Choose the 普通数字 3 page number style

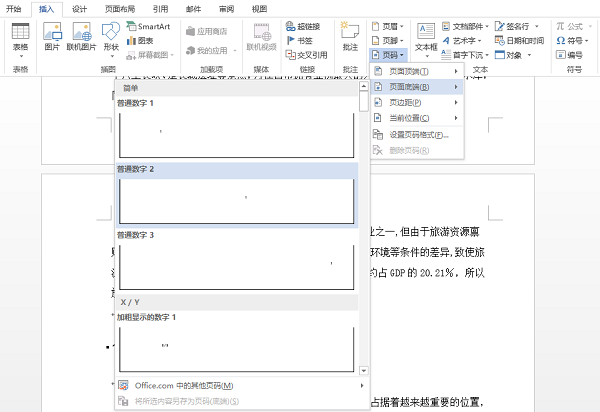237,261
